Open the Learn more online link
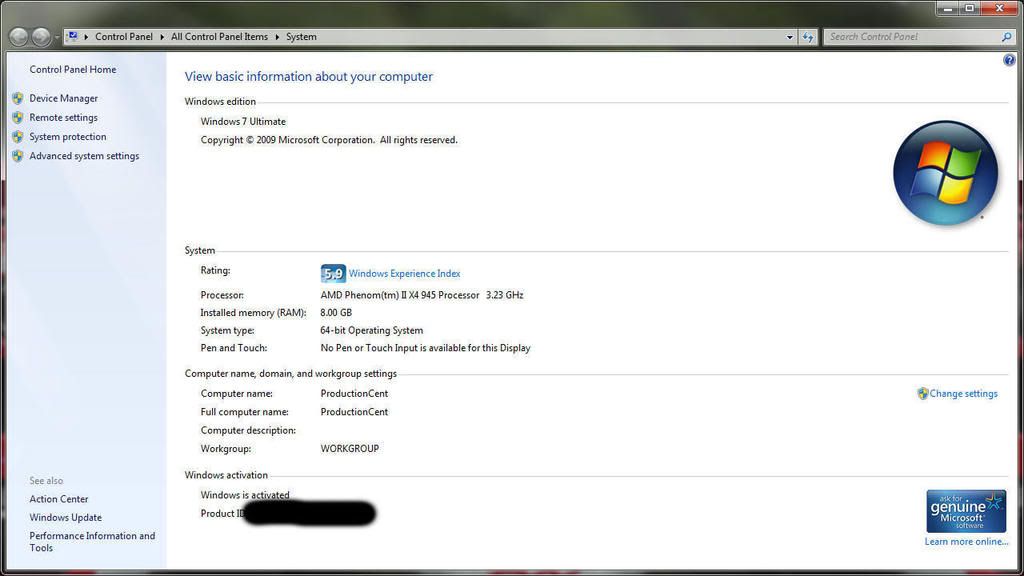Screen dimensions: 1024x576 pos(966,542)
